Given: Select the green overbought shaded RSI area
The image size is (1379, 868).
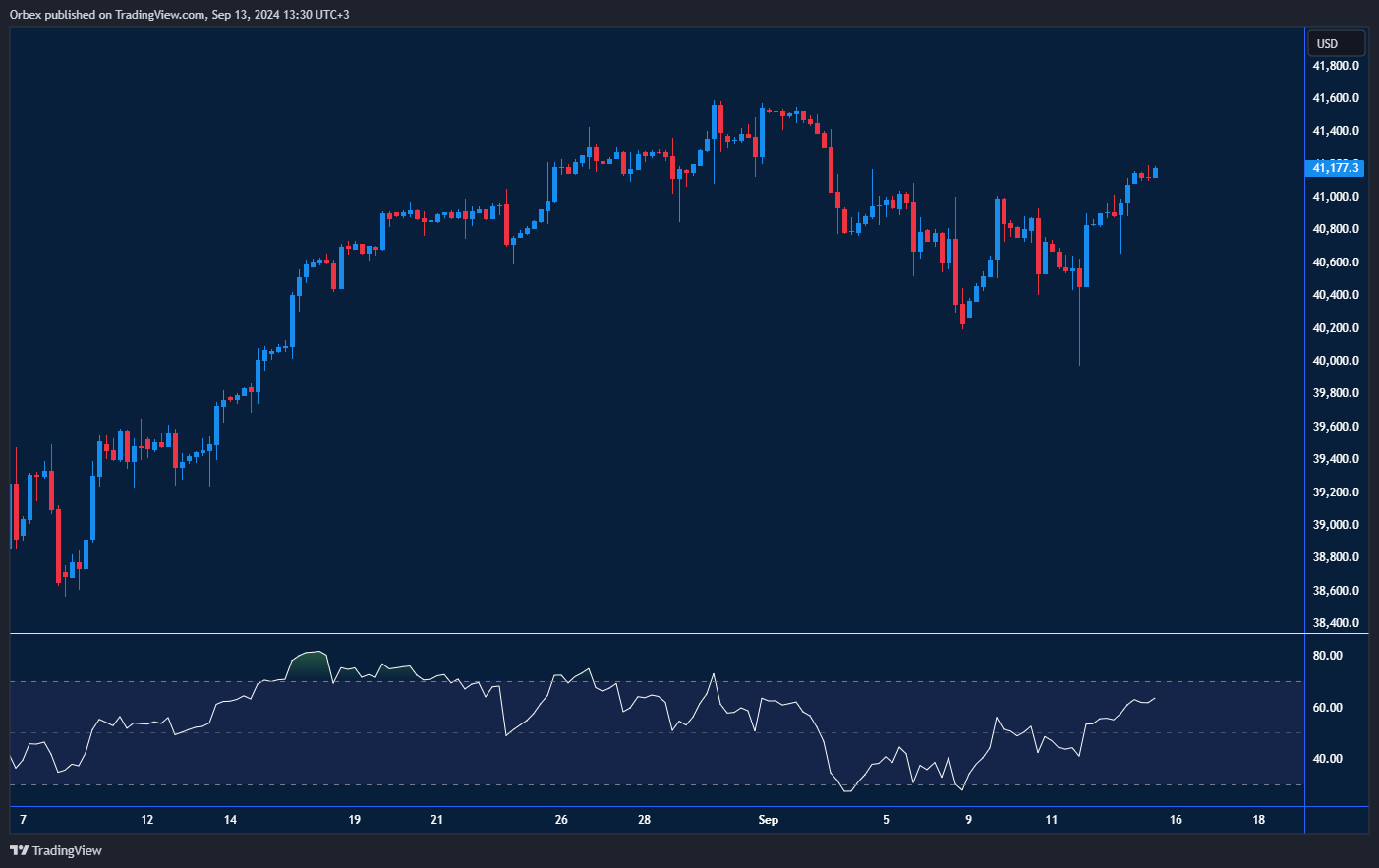Looking at the screenshot, I should (x=309, y=665).
